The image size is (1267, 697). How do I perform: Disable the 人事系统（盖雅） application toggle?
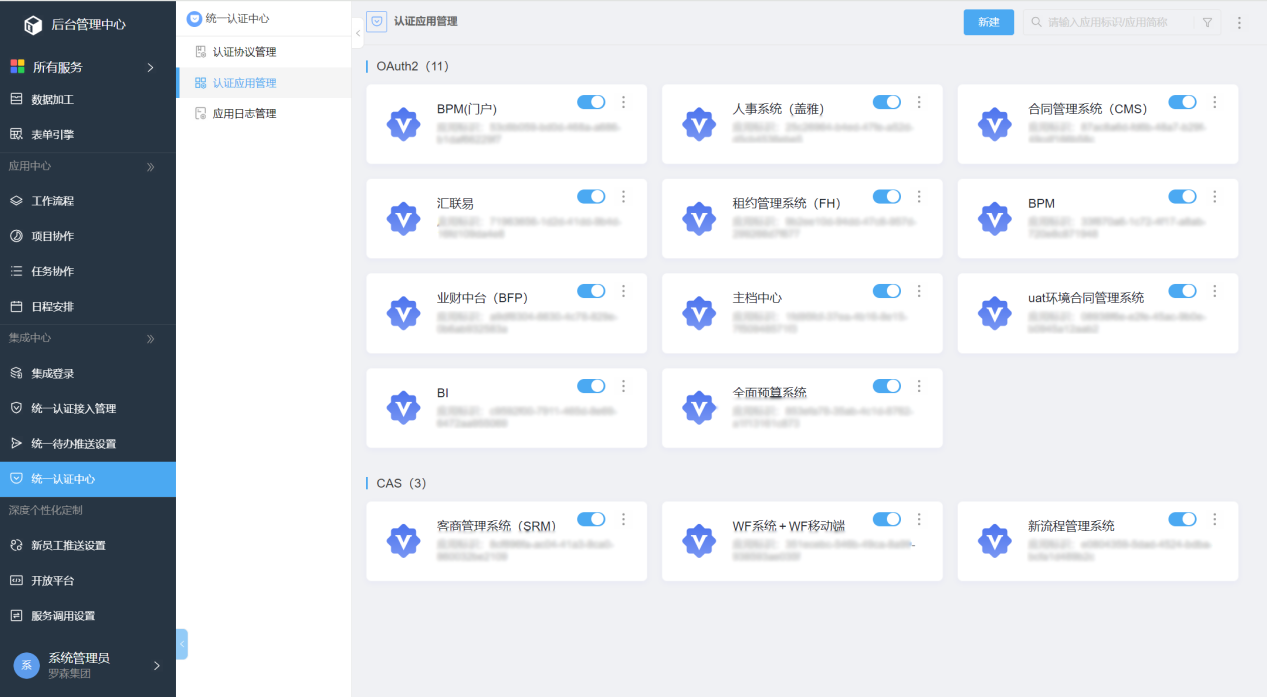click(x=886, y=102)
